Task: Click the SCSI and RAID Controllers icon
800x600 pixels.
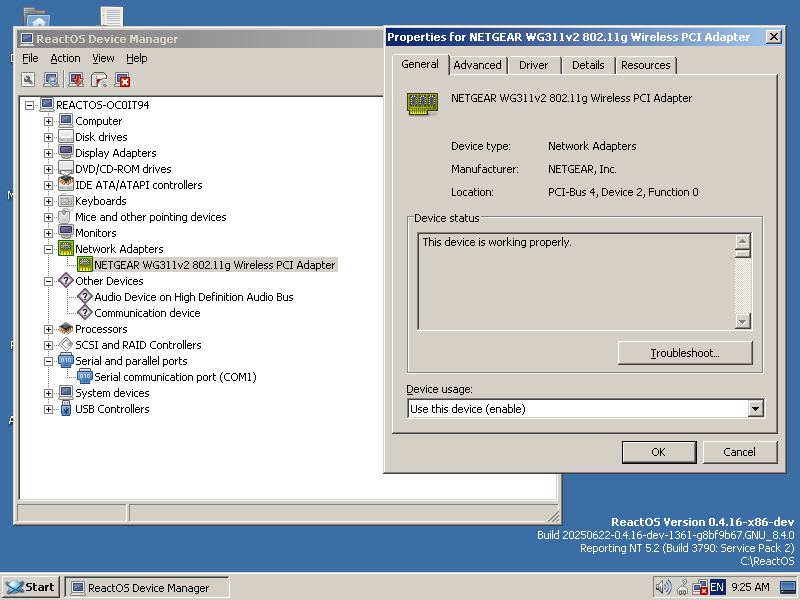Action: point(66,344)
